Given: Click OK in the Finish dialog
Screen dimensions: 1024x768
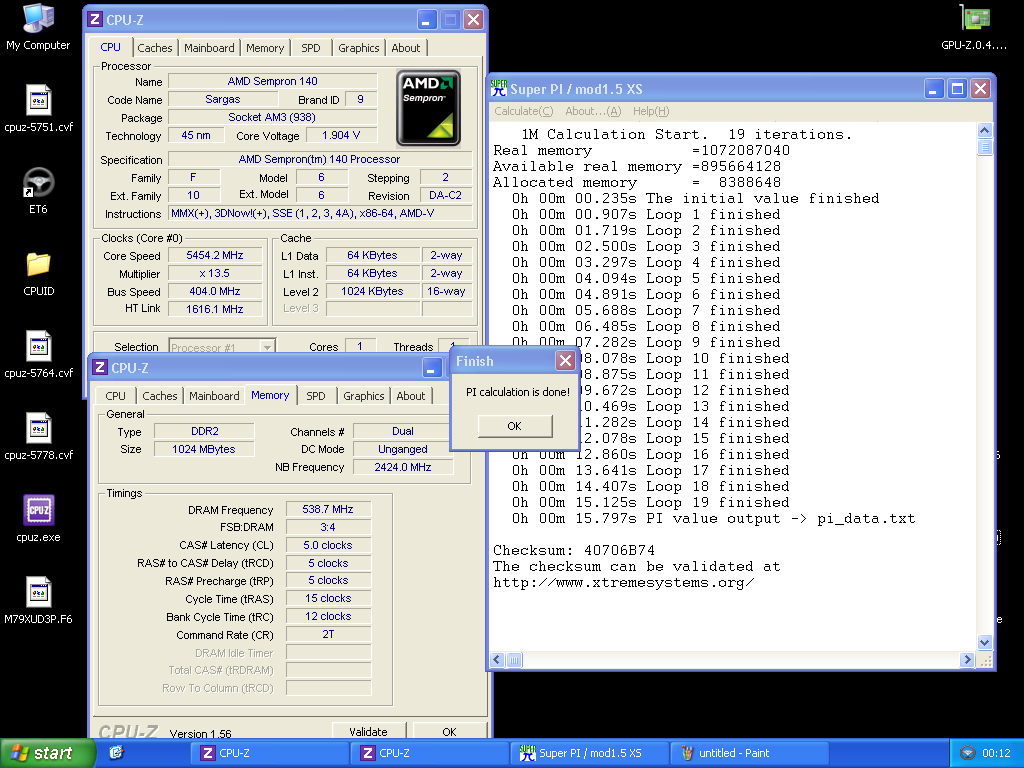Looking at the screenshot, I should tap(515, 426).
